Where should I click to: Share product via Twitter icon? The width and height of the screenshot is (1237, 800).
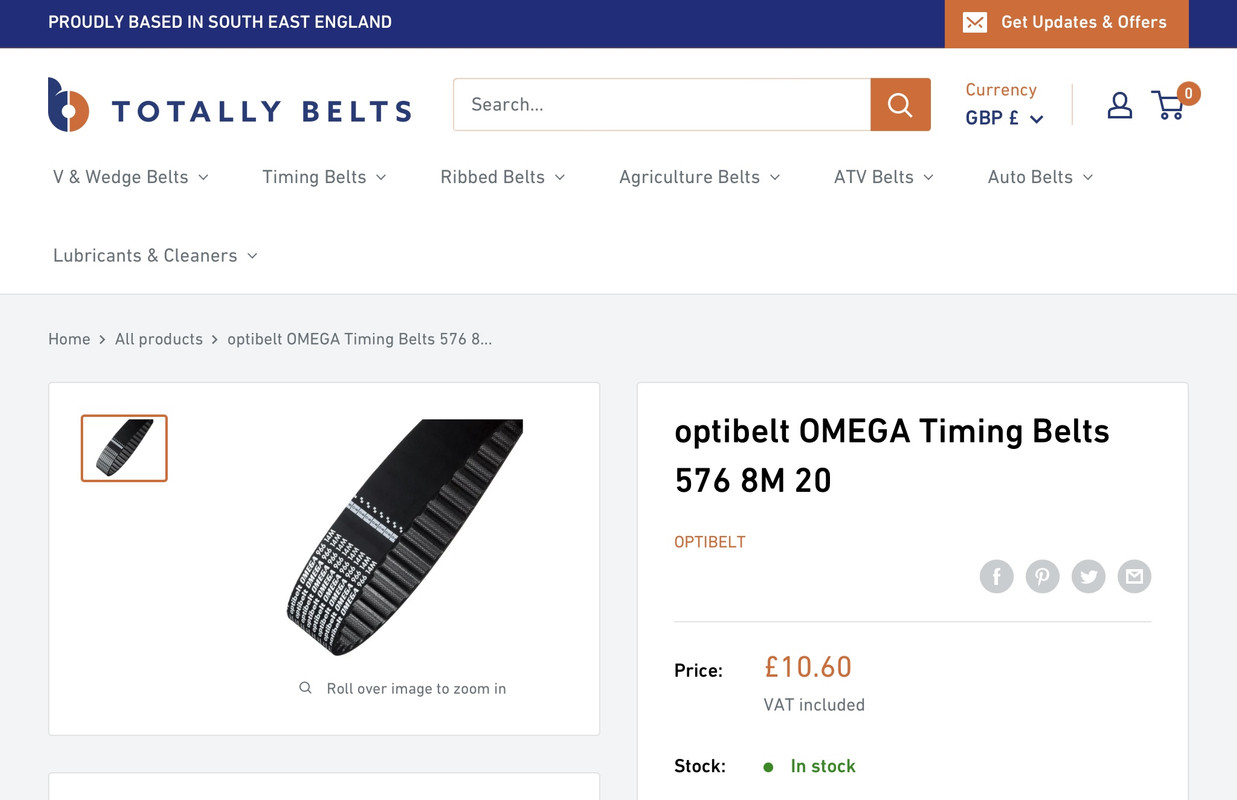pos(1088,577)
